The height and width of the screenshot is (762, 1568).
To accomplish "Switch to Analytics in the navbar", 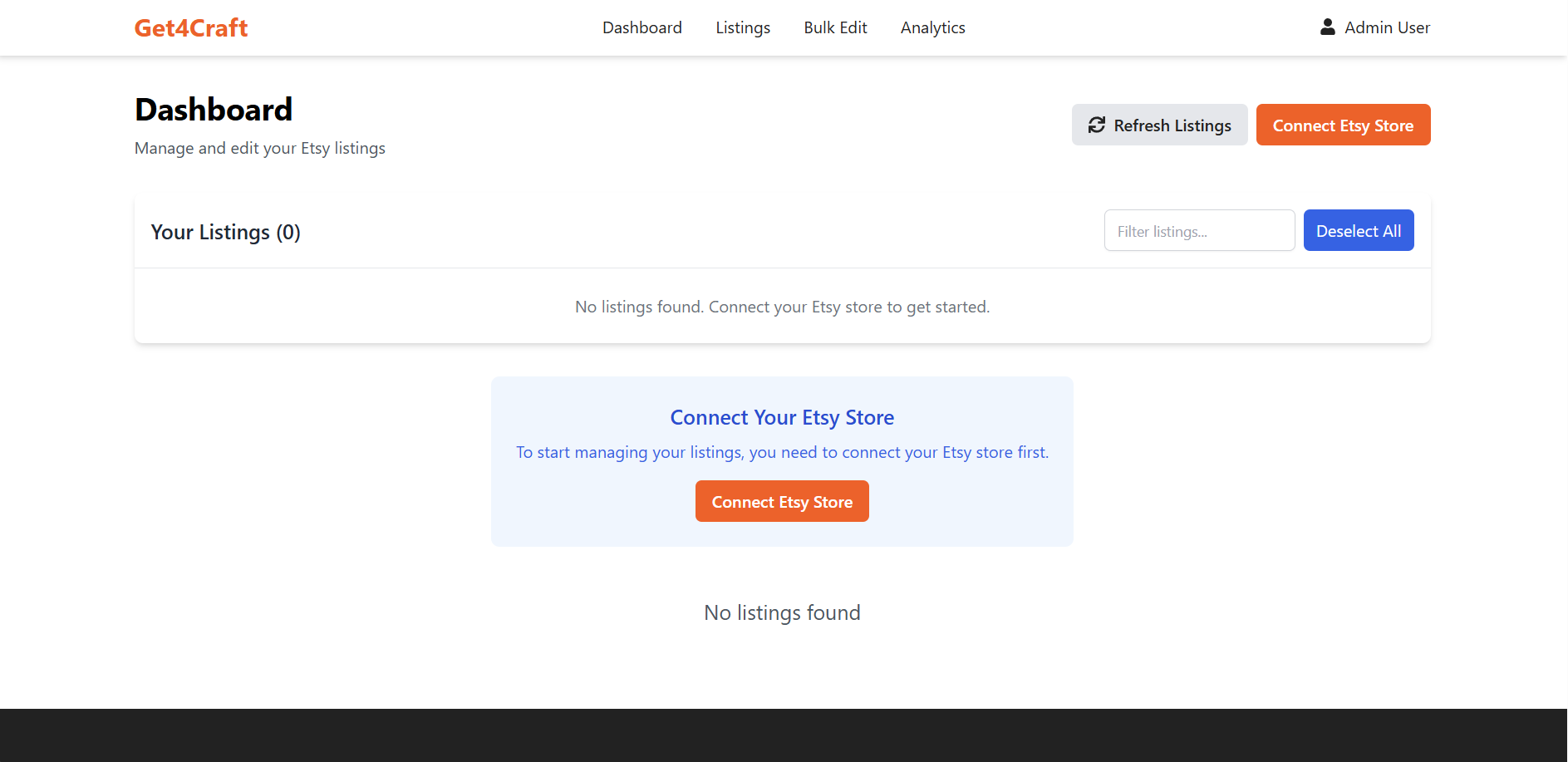I will (932, 27).
